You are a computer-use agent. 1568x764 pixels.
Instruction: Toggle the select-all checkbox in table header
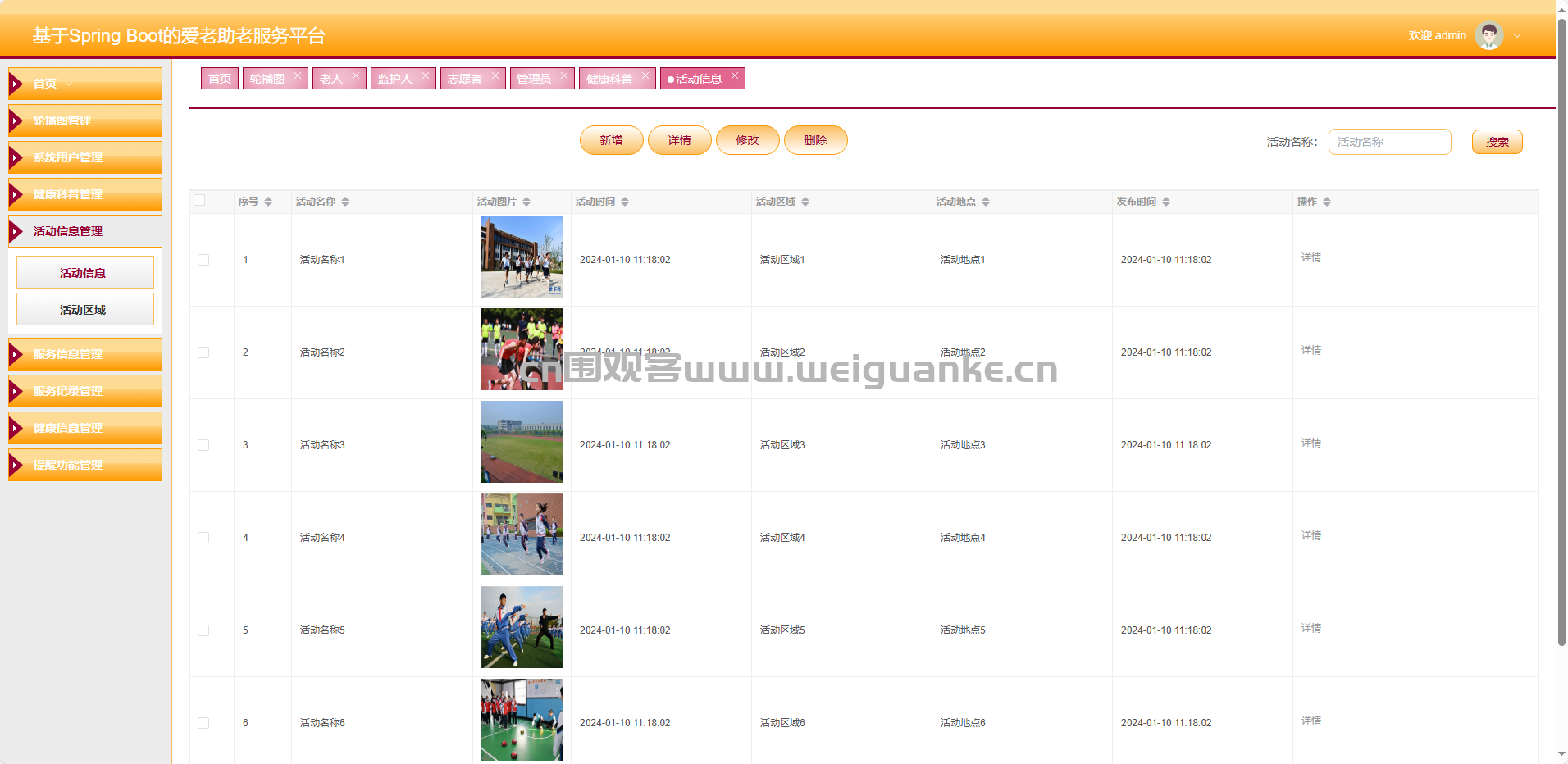(199, 200)
